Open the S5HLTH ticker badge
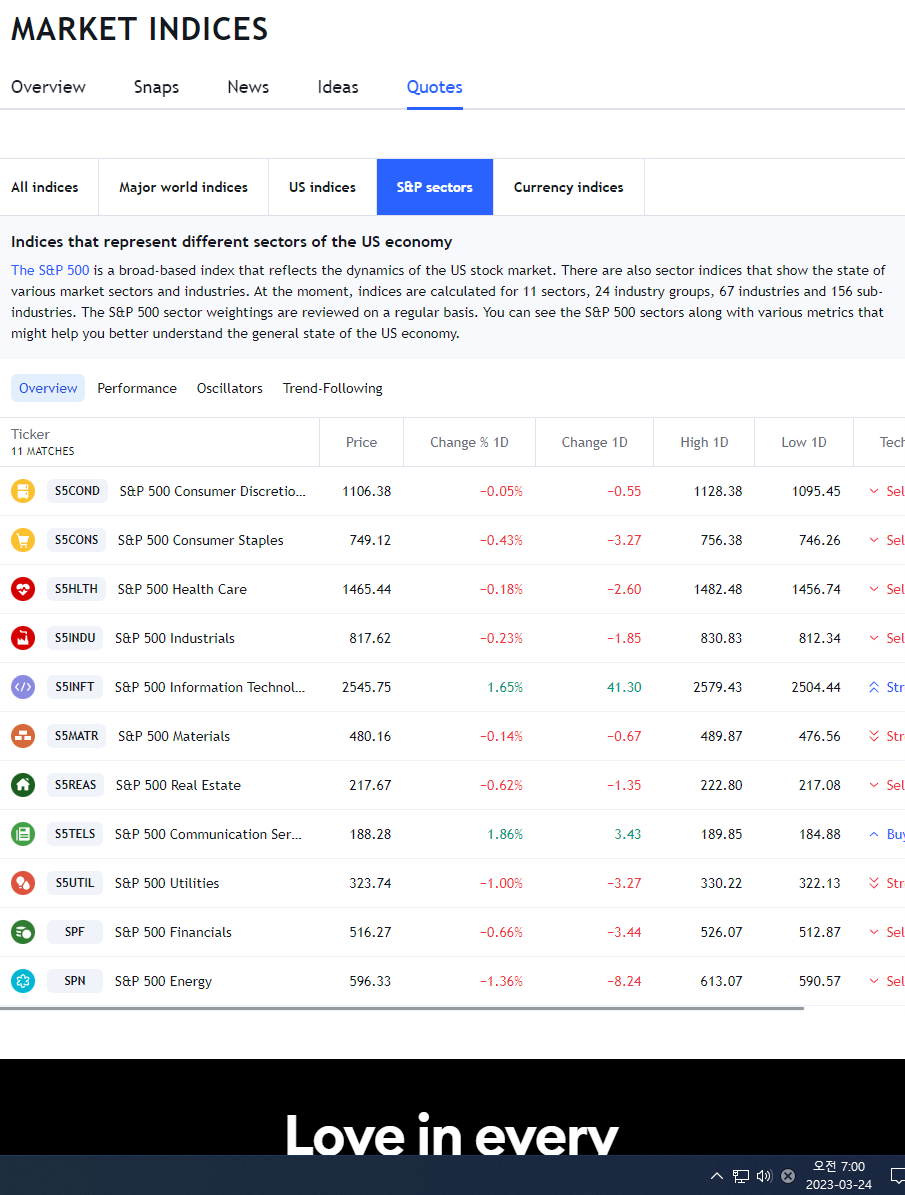 click(76, 589)
